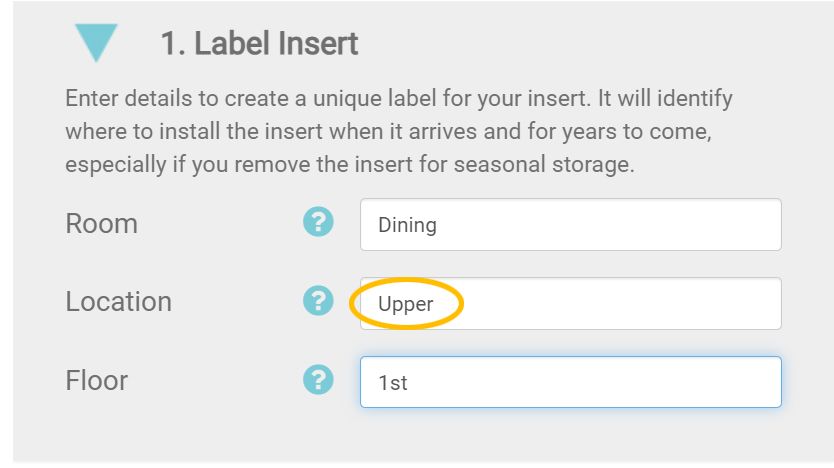Open help for the Location field
The width and height of the screenshot is (834, 468).
click(x=318, y=300)
